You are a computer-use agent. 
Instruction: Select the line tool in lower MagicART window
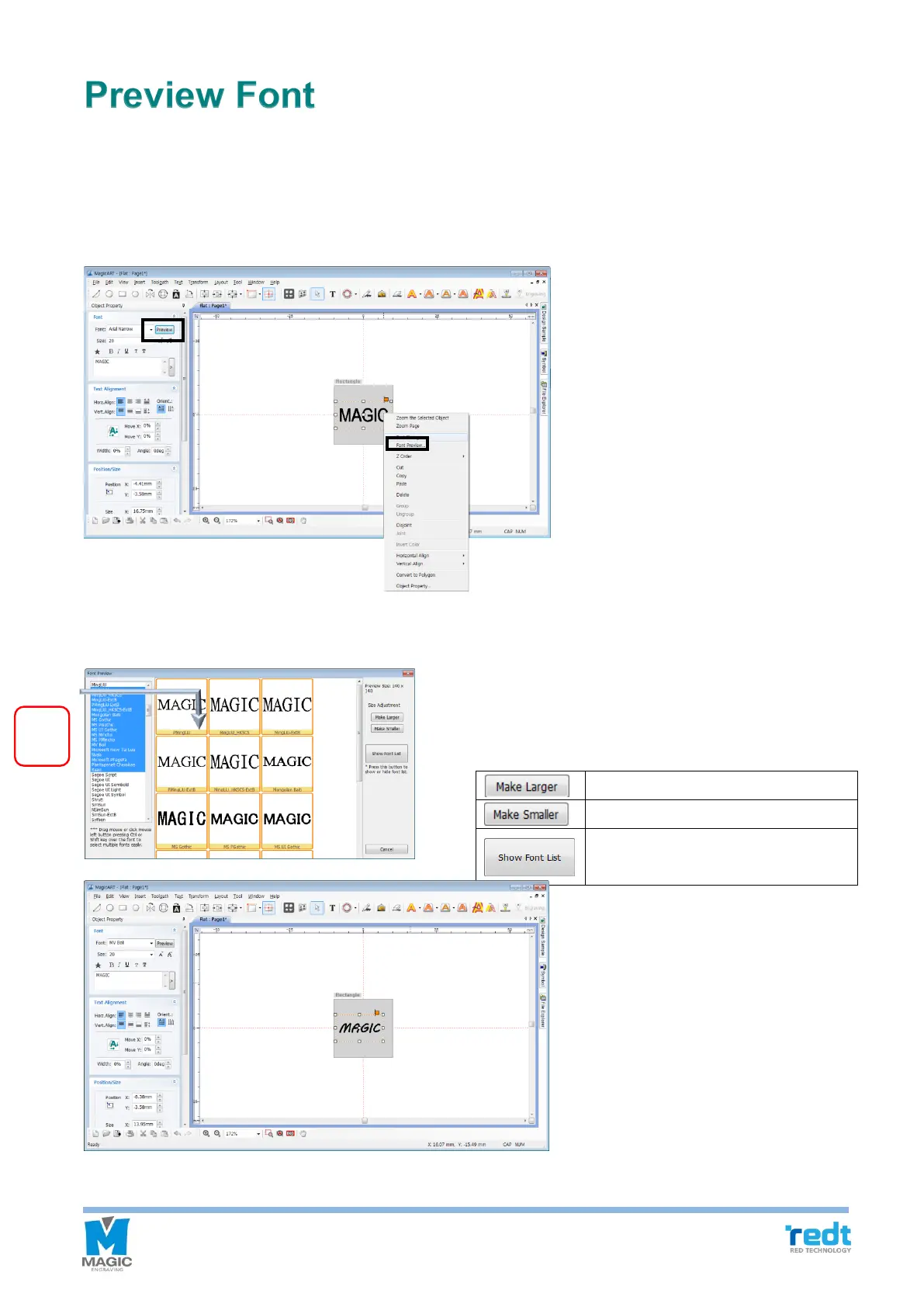(x=97, y=908)
